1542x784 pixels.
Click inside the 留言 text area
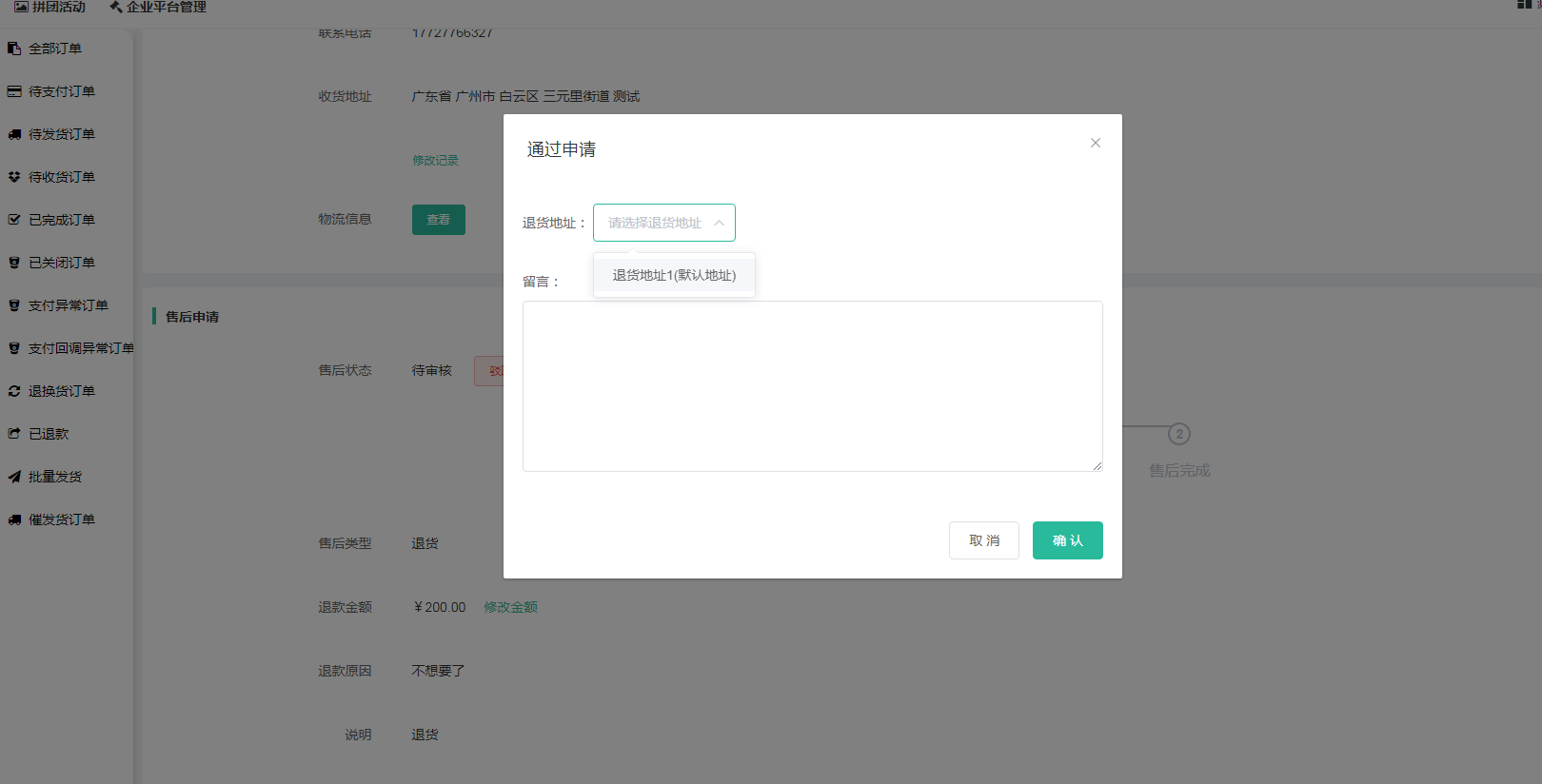point(812,386)
